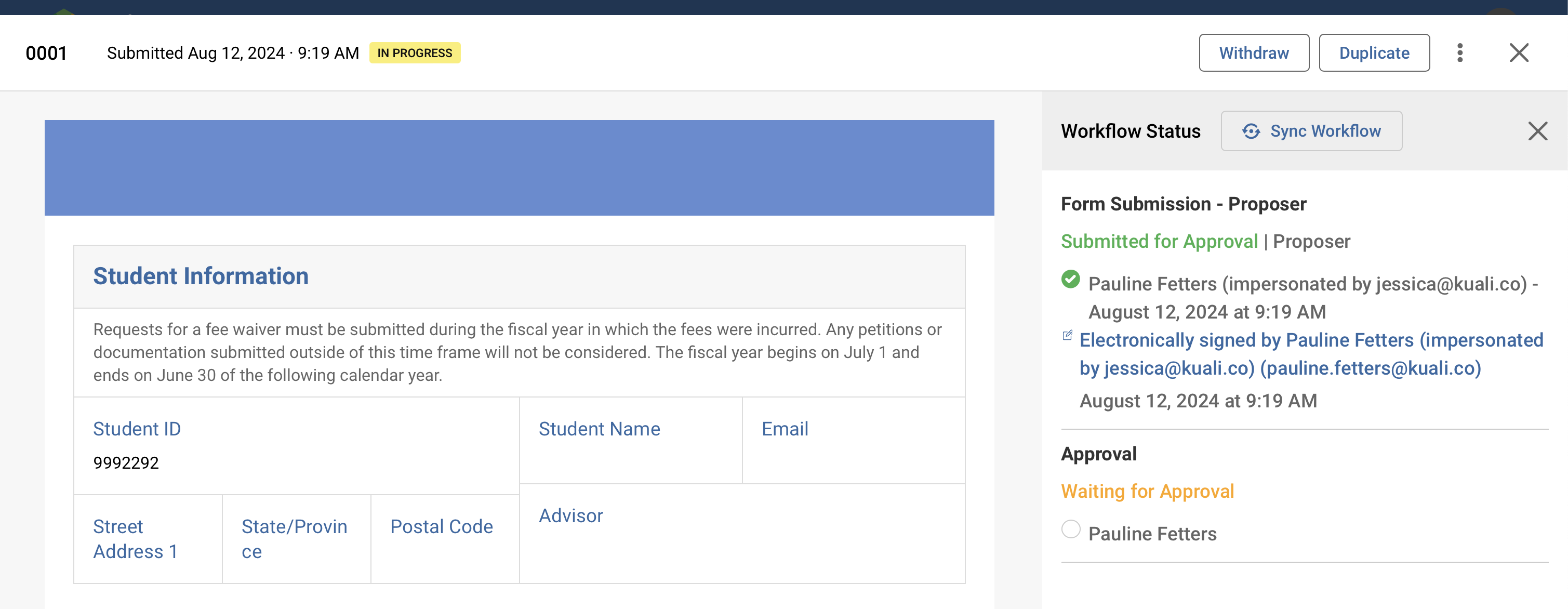Screen dimensions: 1568x609
Task: Select the Pauline Fetters approval radio circle
Action: coord(1071,531)
